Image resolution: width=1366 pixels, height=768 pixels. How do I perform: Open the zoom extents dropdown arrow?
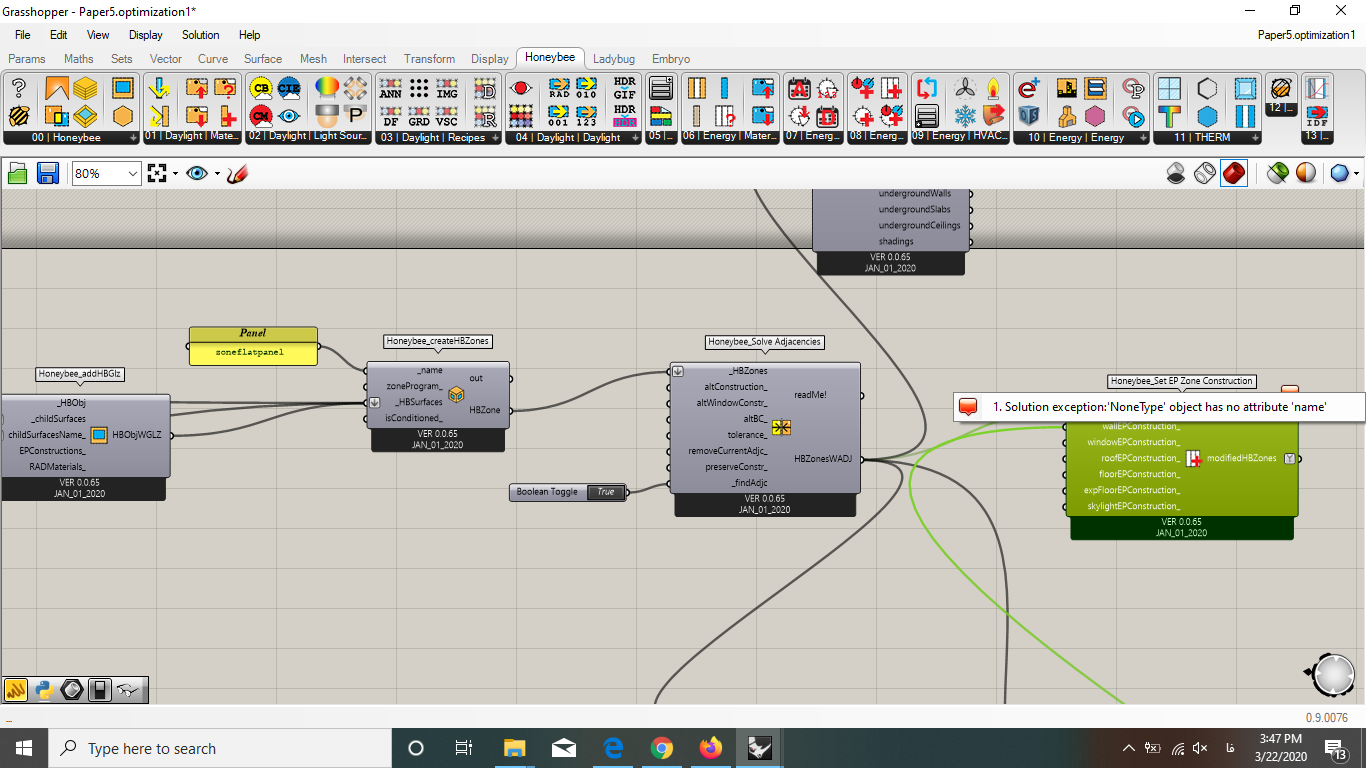pos(175,174)
